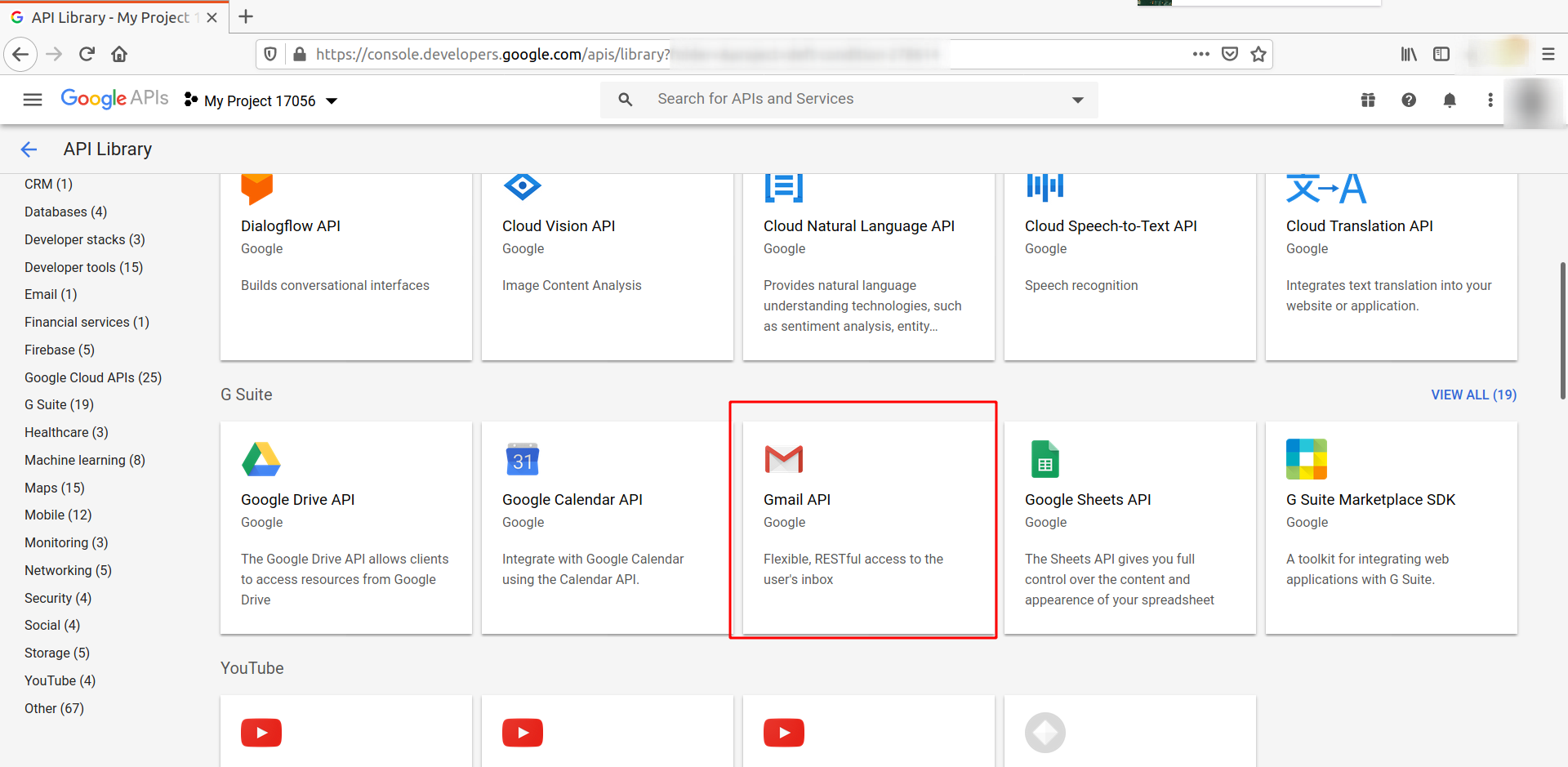This screenshot has height=767, width=1568.
Task: Click the Google Sheets API icon
Action: (1045, 459)
